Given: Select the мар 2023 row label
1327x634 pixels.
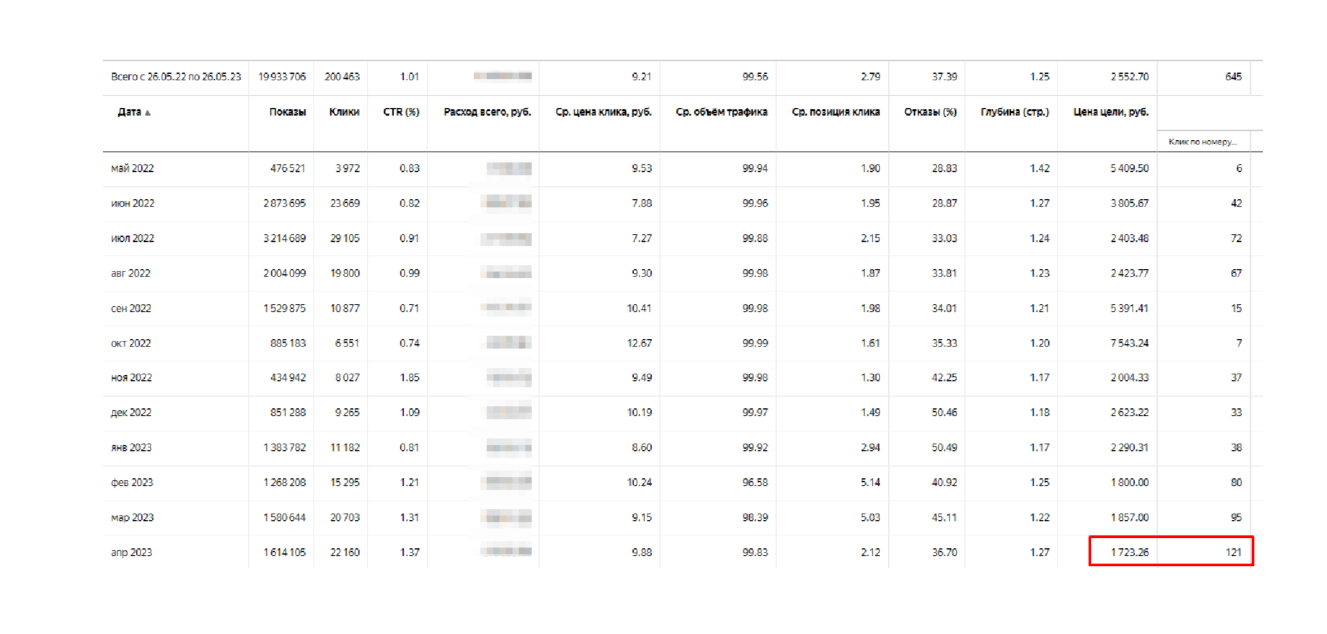Looking at the screenshot, I should pos(132,518).
